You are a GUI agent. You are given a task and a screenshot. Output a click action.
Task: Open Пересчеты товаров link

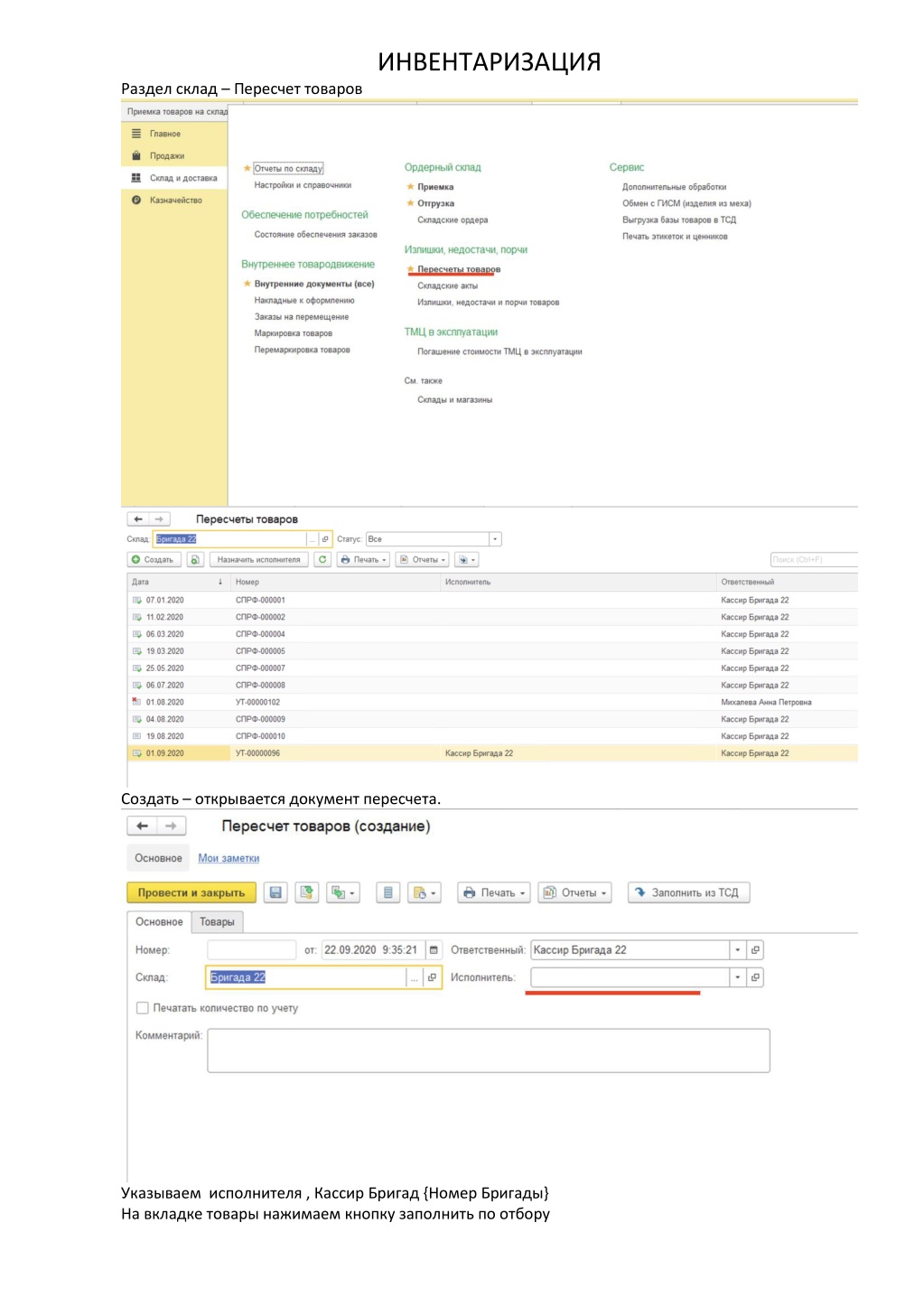tap(459, 269)
